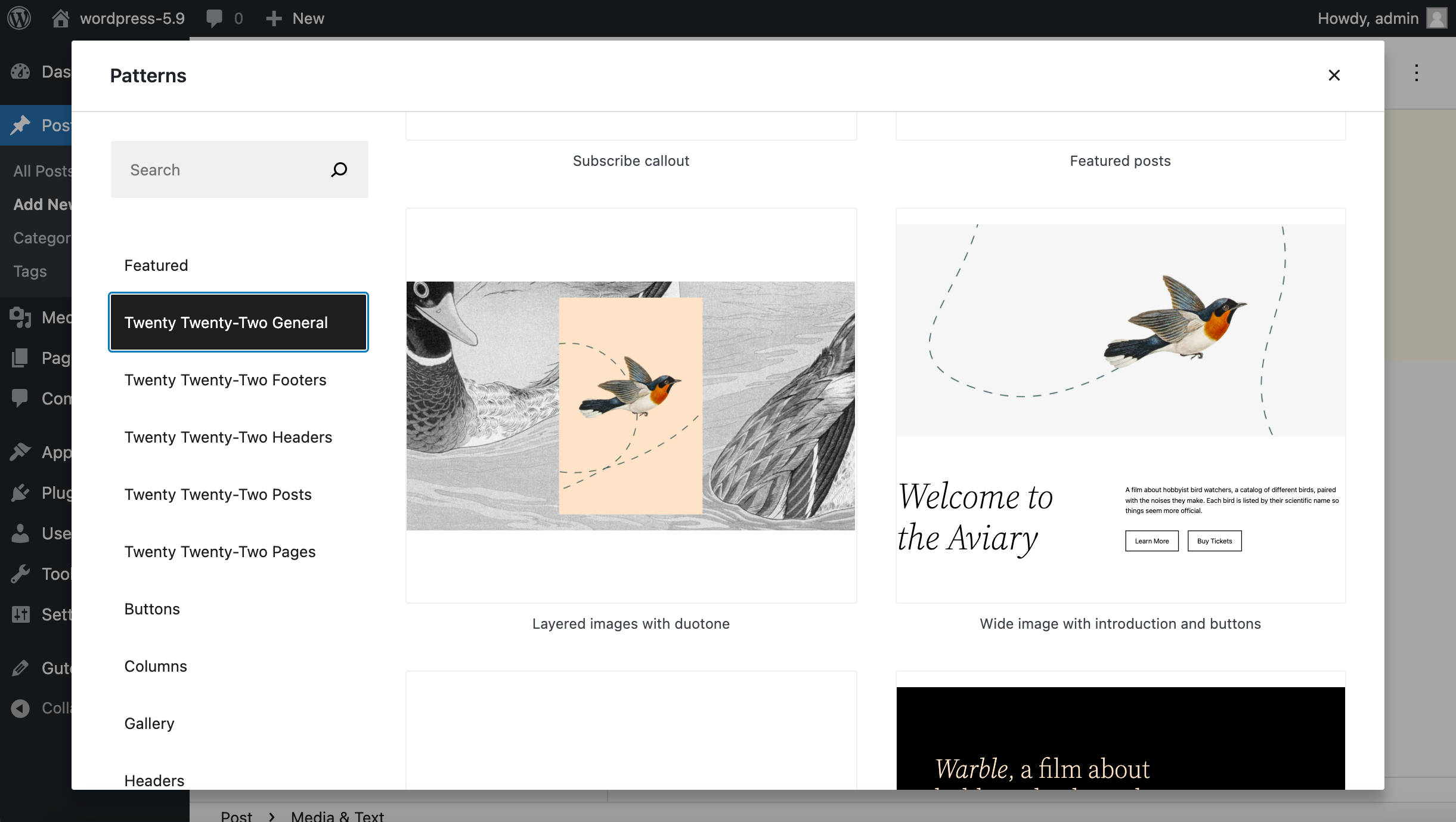1456x822 pixels.
Task: Select the Headers category in sidebar
Action: 154,780
